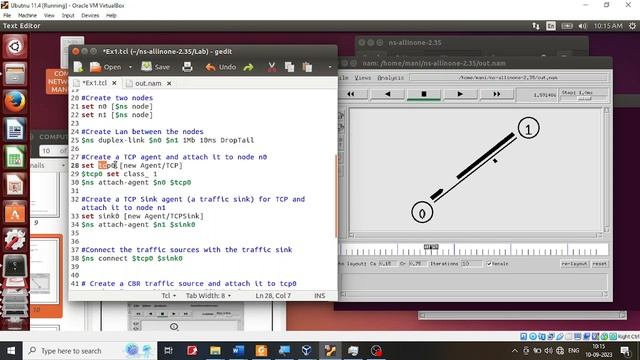Image resolution: width=640 pixels, height=360 pixels.
Task: Open LibreOffice Impress from launcher
Action: tap(15, 185)
